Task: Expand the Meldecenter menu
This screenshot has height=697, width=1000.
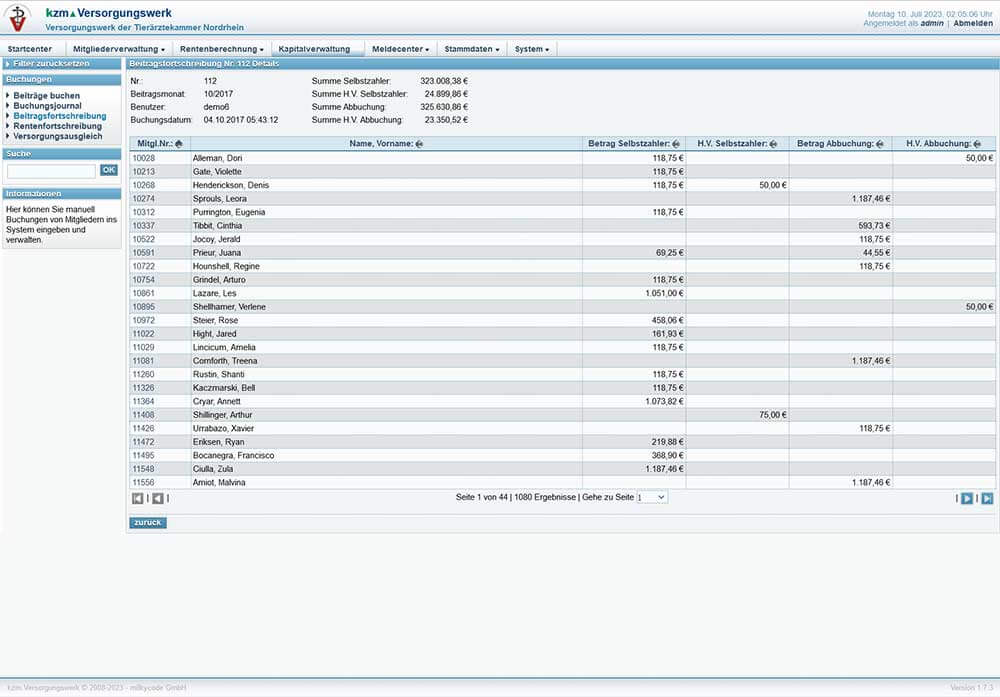Action: point(401,49)
